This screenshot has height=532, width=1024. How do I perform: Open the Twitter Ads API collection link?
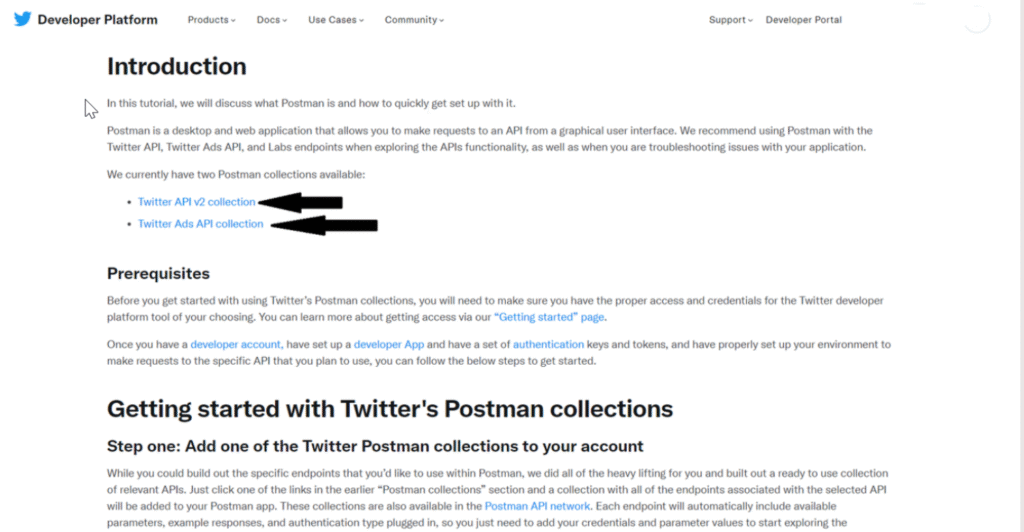[x=200, y=224]
